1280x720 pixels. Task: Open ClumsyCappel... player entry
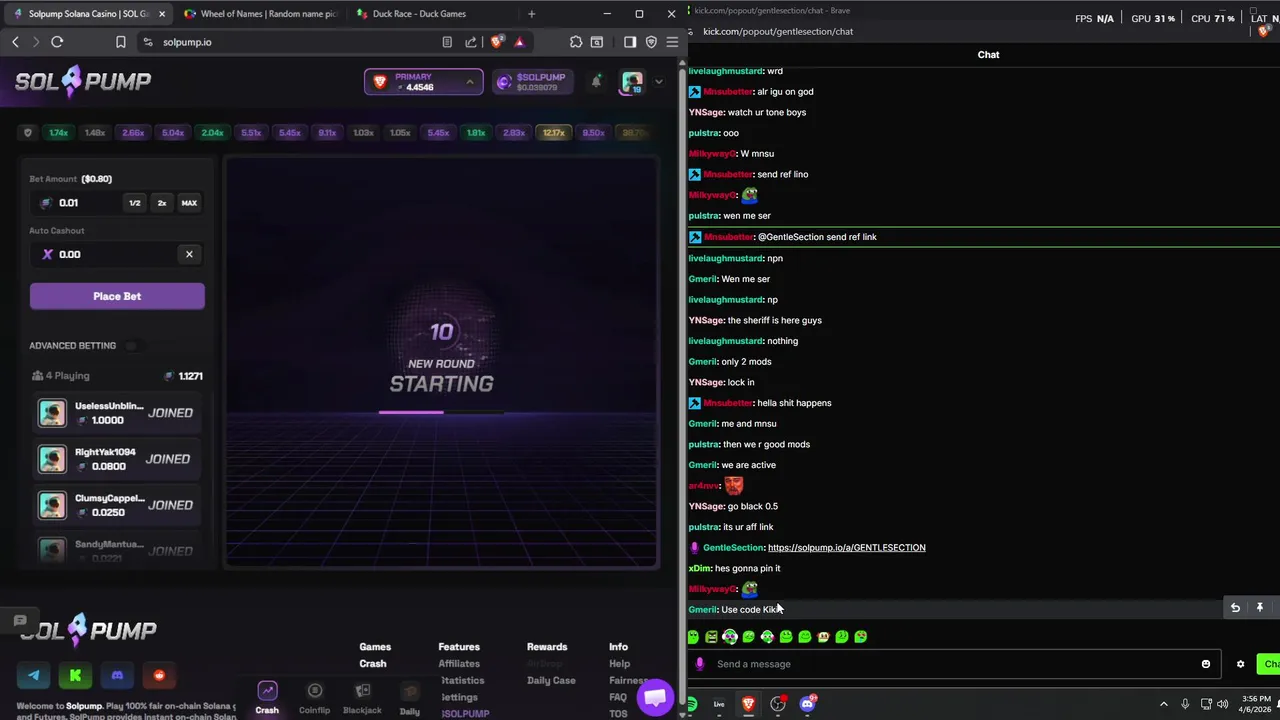coord(117,505)
